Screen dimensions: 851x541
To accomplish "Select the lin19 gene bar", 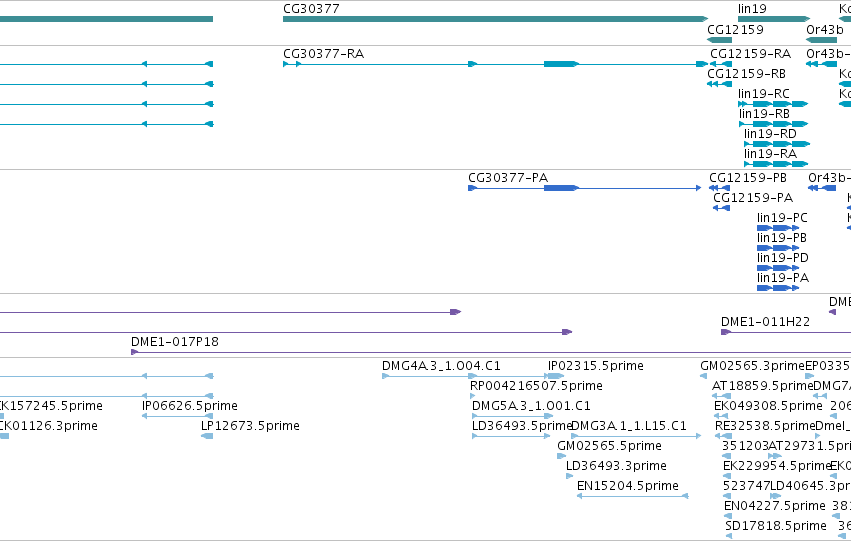I will coord(774,20).
